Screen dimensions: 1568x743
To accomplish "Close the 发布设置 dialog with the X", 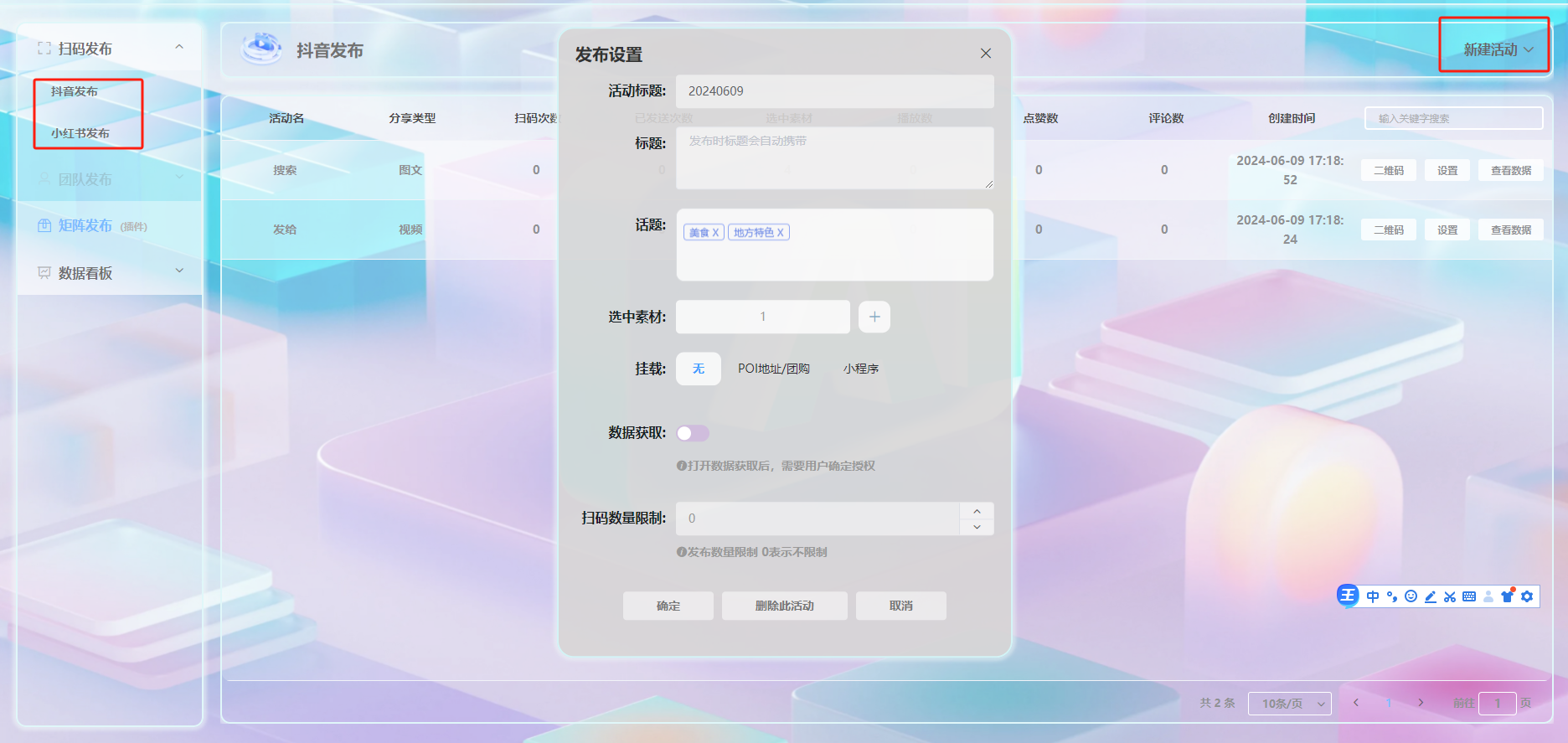I will (986, 54).
